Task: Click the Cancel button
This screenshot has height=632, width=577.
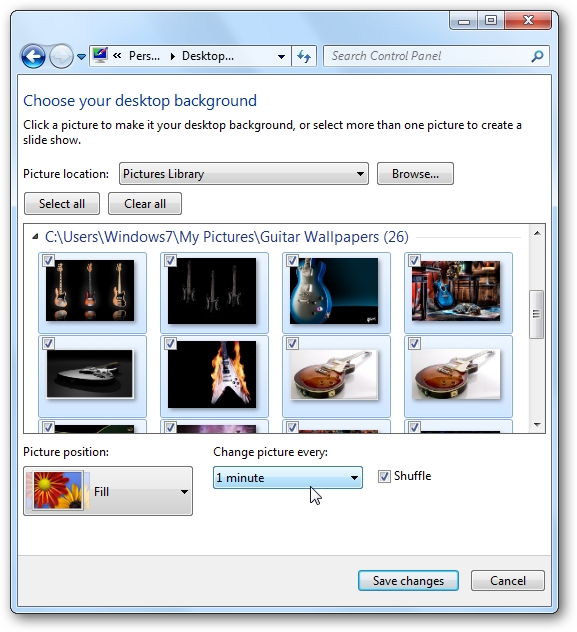Action: click(508, 581)
